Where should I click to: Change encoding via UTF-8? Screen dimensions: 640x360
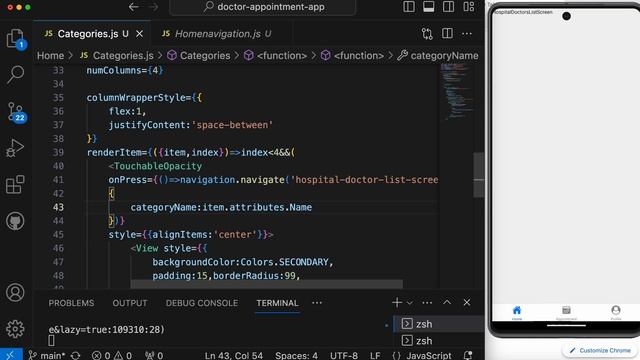pyautogui.click(x=344, y=355)
